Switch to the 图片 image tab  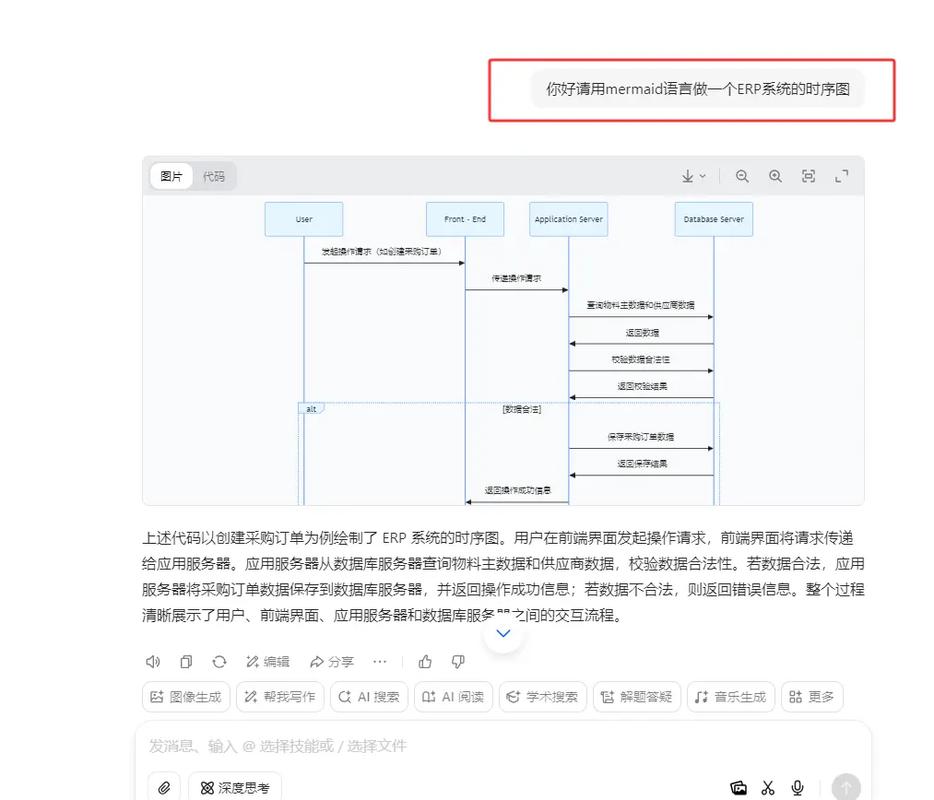170,175
